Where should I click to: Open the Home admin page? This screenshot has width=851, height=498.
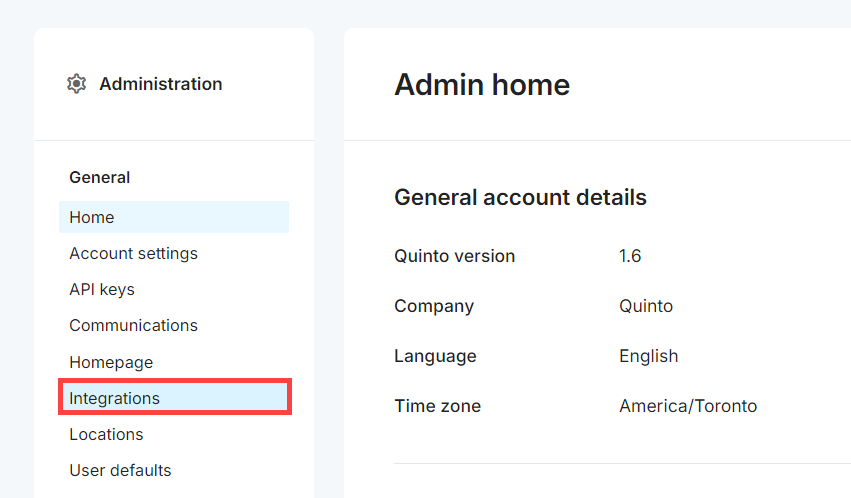pos(92,217)
